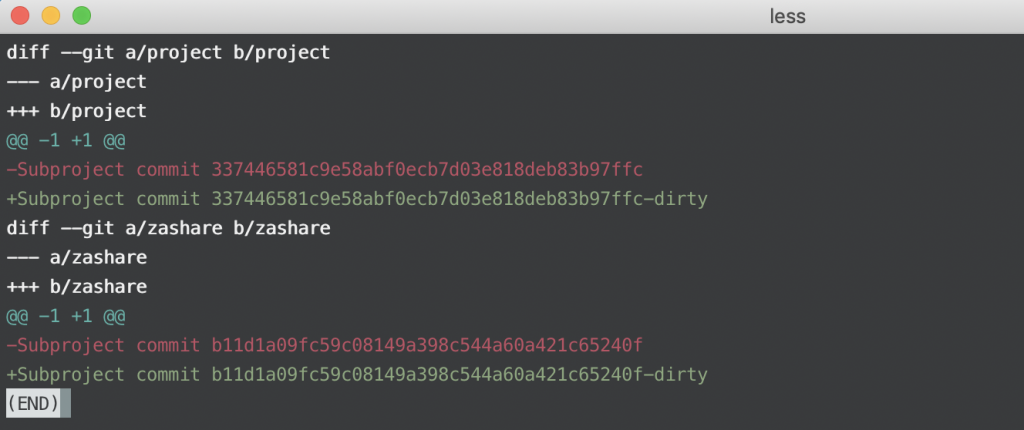The width and height of the screenshot is (1024, 430).
Task: Click the '(END)' pager prompt
Action: (33, 404)
